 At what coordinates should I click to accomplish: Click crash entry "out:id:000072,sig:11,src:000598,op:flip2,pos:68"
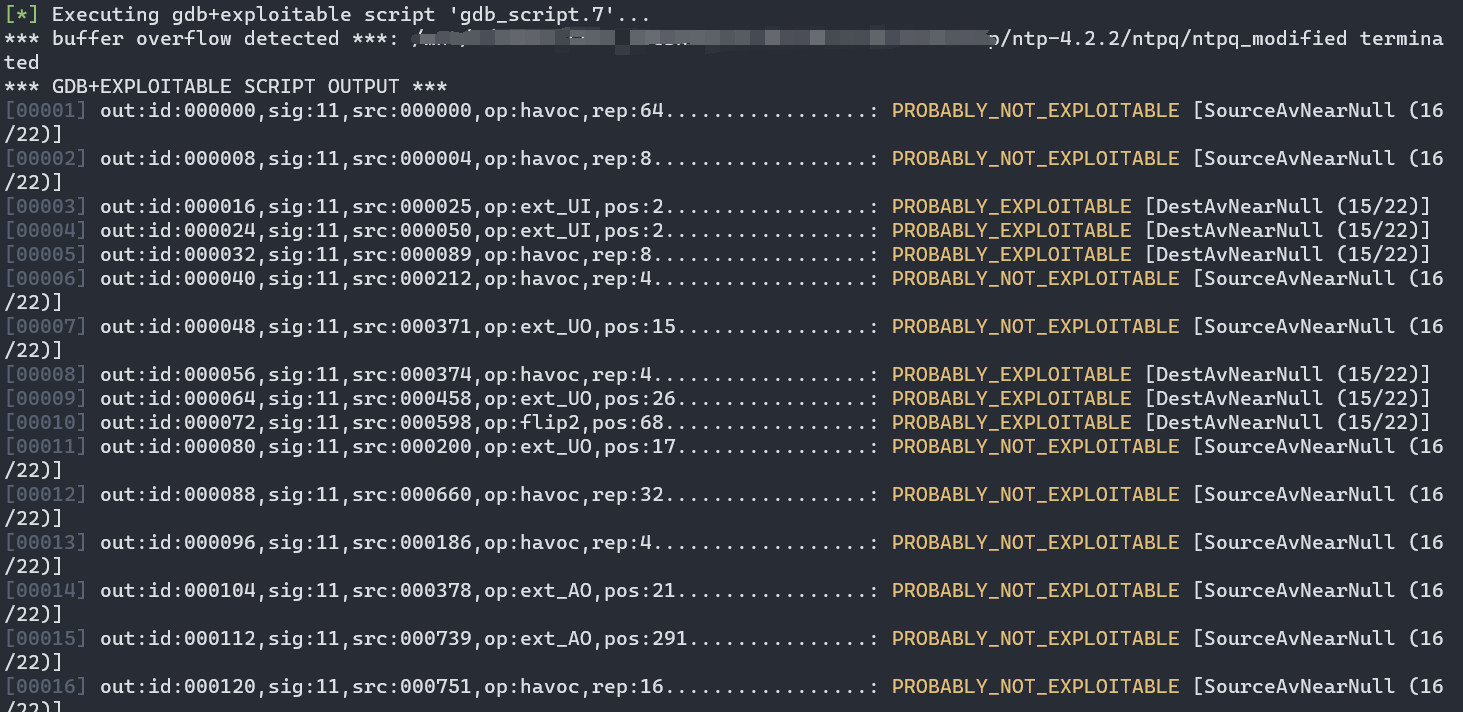pyautogui.click(x=382, y=423)
